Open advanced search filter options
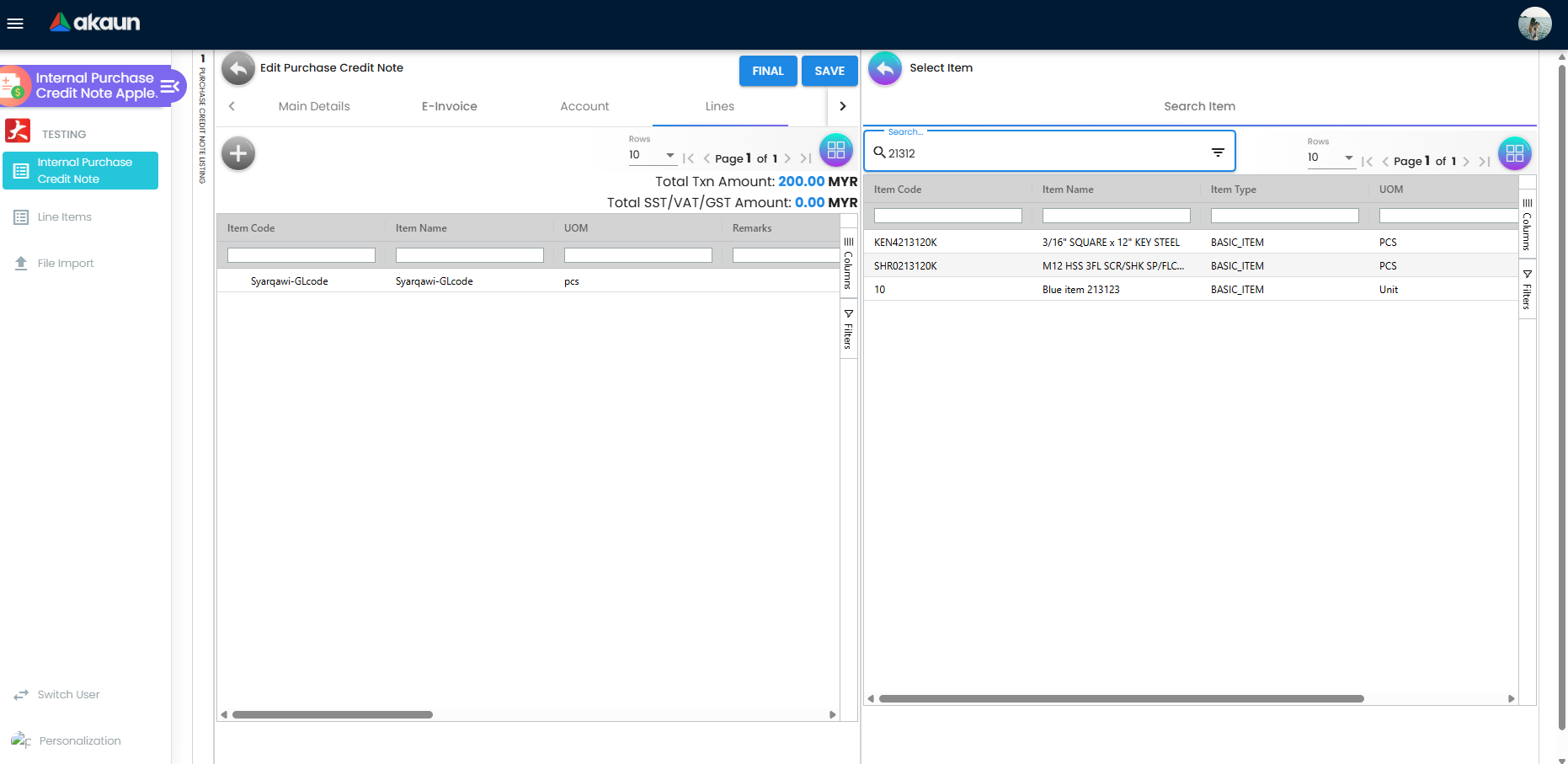Image resolution: width=1568 pixels, height=764 pixels. point(1218,152)
